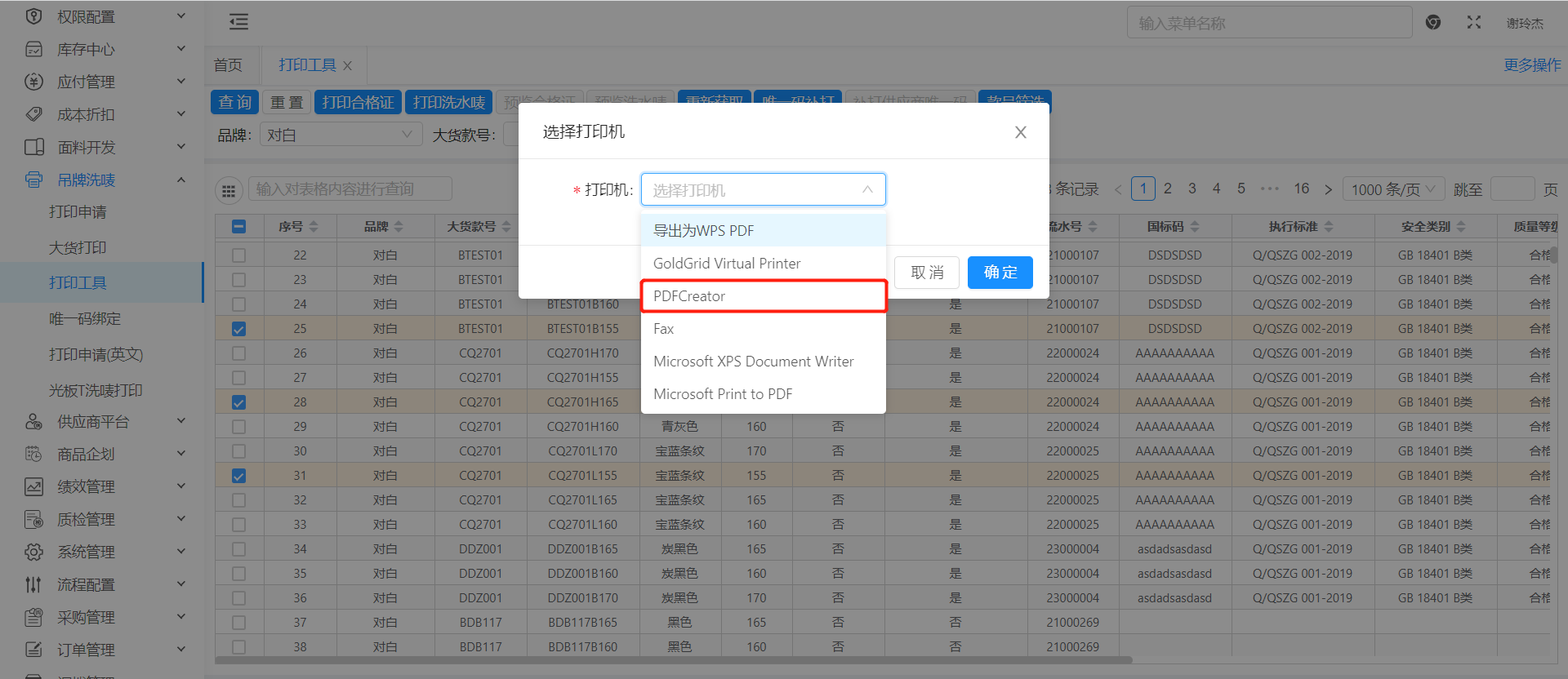The height and width of the screenshot is (679, 1568).
Task: Sort by 序号 column sort arrows
Action: pyautogui.click(x=314, y=227)
